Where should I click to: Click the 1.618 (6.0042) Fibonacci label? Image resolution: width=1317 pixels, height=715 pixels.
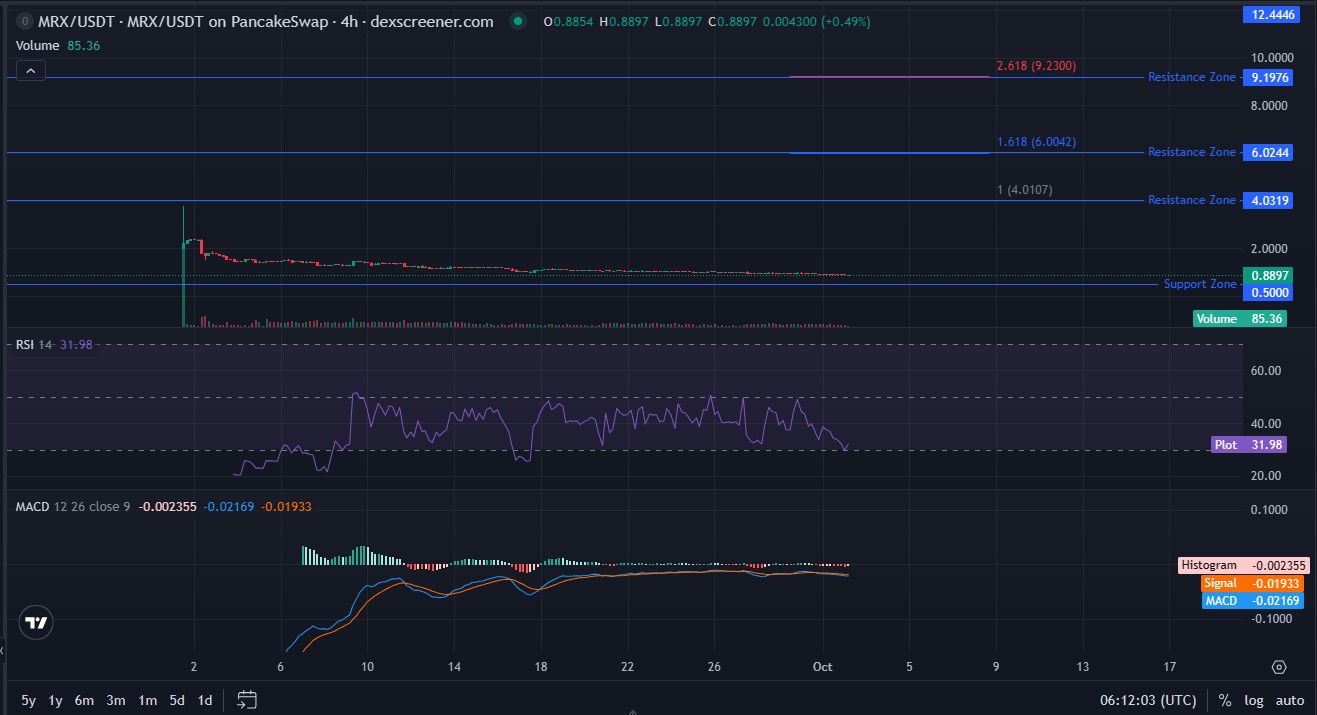point(1036,142)
